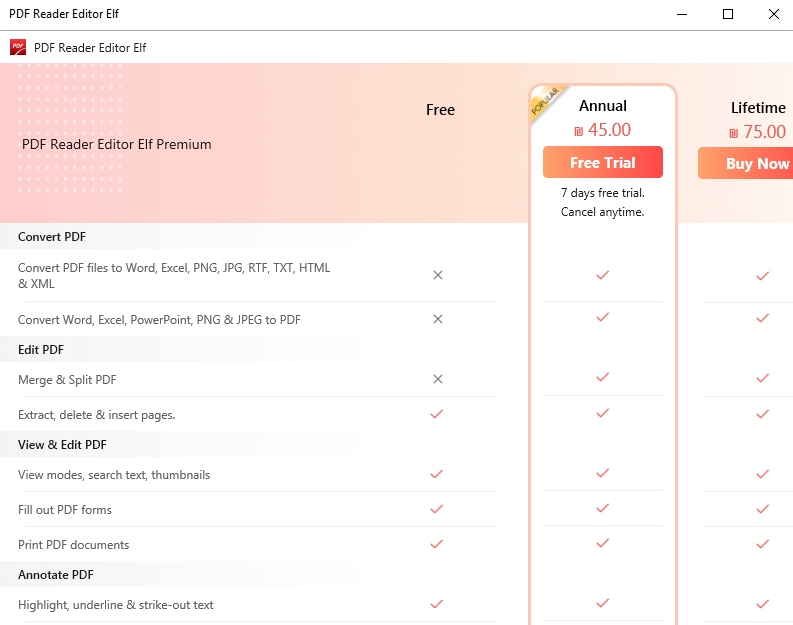
Task: Click the Annotate PDF section header
Action: (56, 575)
